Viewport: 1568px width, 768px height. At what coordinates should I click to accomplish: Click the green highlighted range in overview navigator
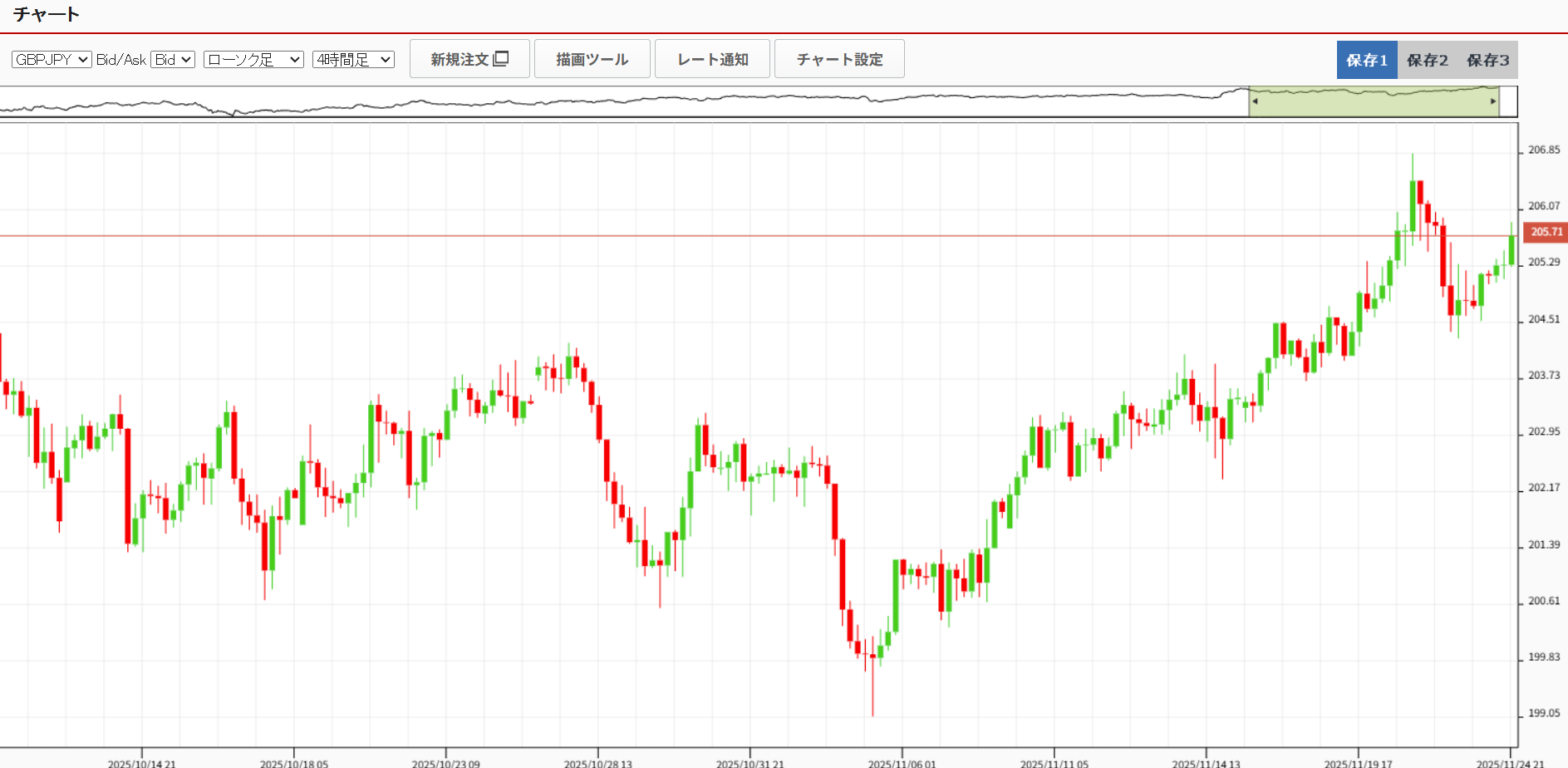pyautogui.click(x=1371, y=102)
